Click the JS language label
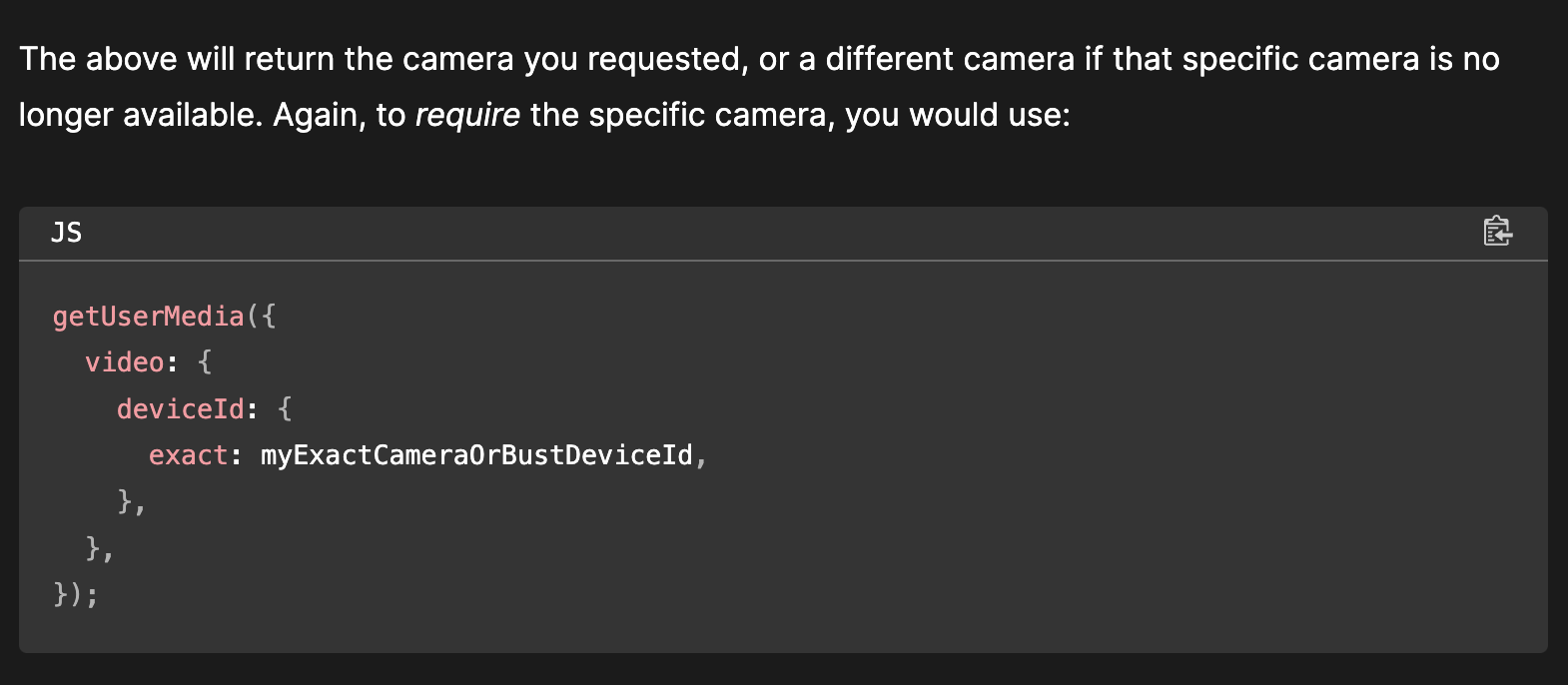 pos(67,233)
